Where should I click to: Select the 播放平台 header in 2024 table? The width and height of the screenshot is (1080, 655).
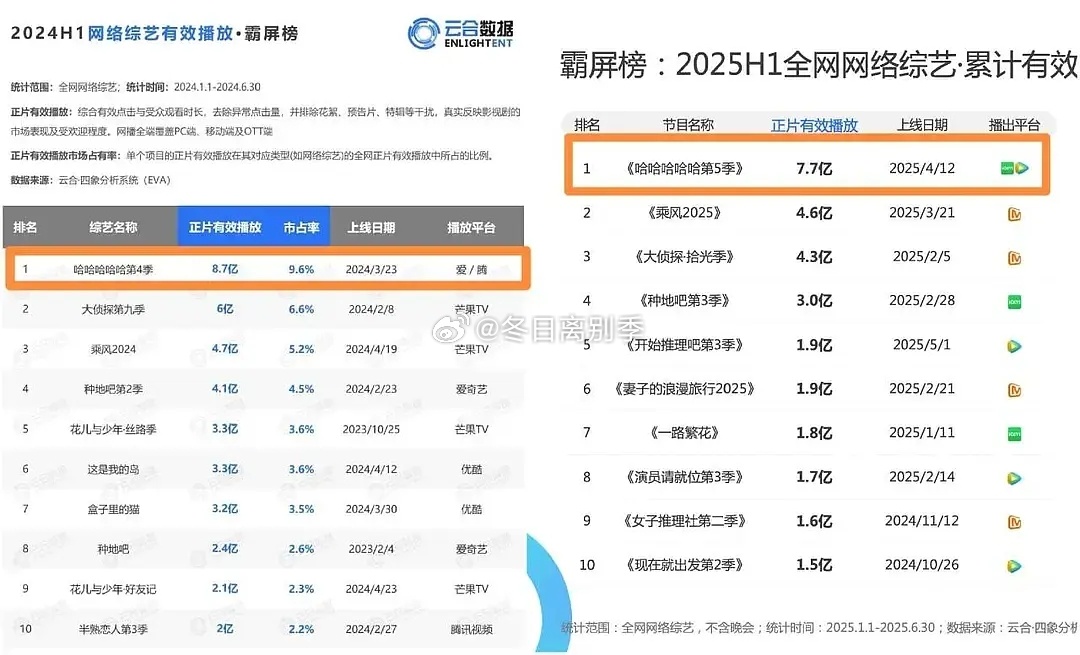471,227
